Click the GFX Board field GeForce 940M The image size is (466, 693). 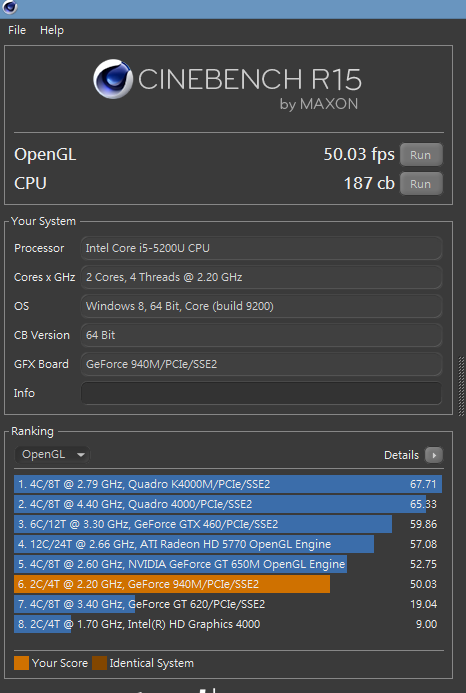pos(261,364)
